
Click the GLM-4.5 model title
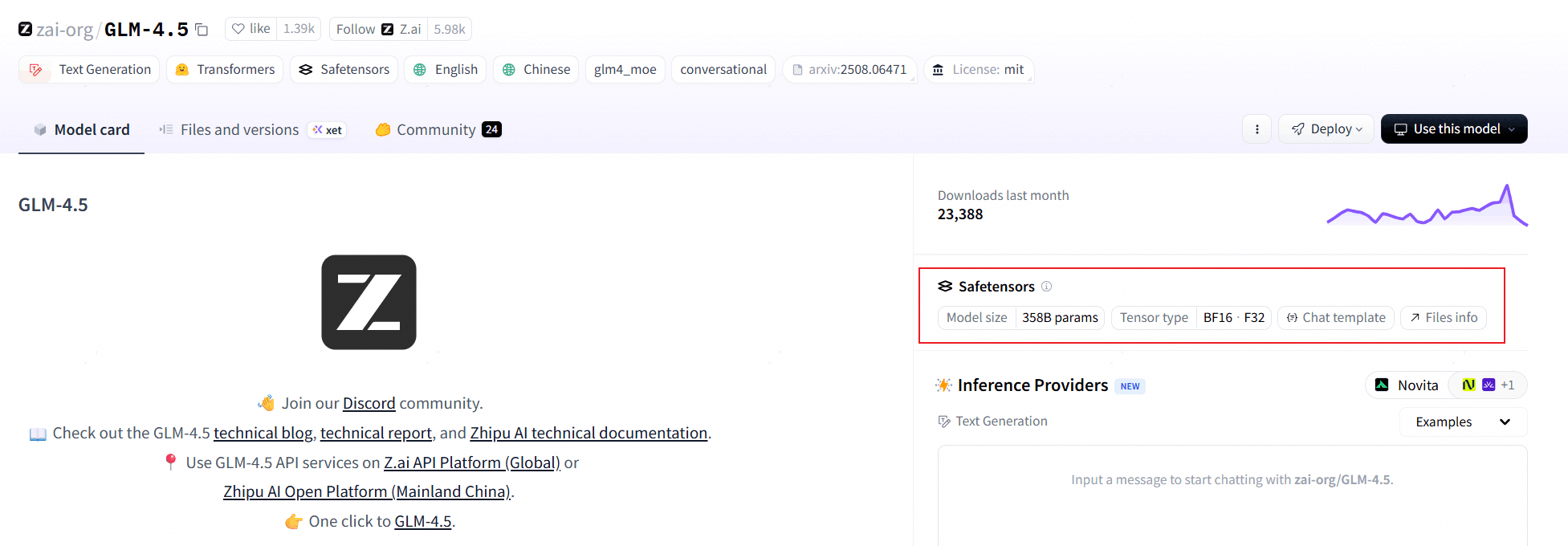pyautogui.click(x=146, y=30)
